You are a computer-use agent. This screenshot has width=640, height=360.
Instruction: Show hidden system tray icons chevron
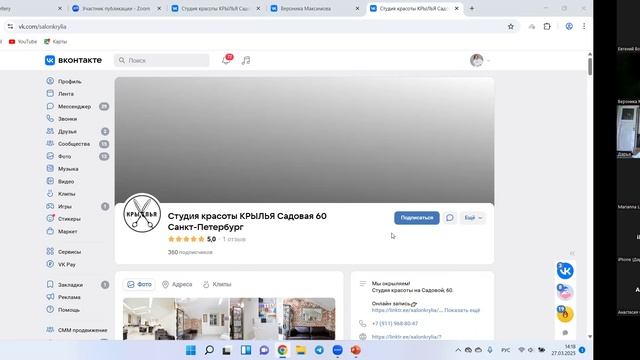pyautogui.click(x=458, y=350)
